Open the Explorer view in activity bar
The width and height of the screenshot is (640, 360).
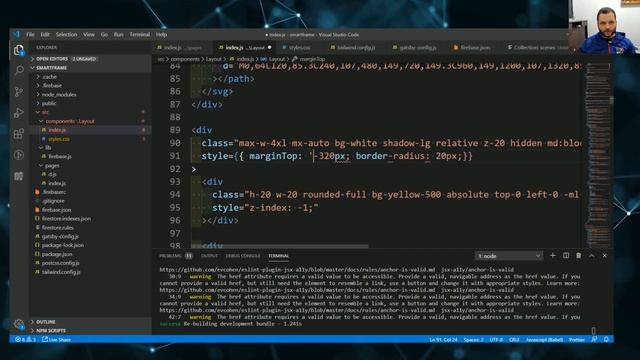18,51
